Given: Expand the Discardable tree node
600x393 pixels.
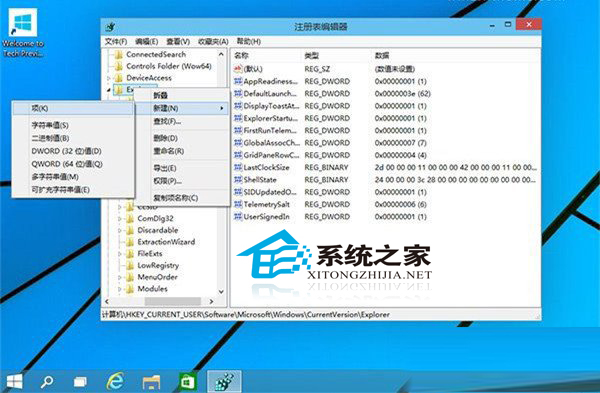Looking at the screenshot, I should click(x=120, y=230).
